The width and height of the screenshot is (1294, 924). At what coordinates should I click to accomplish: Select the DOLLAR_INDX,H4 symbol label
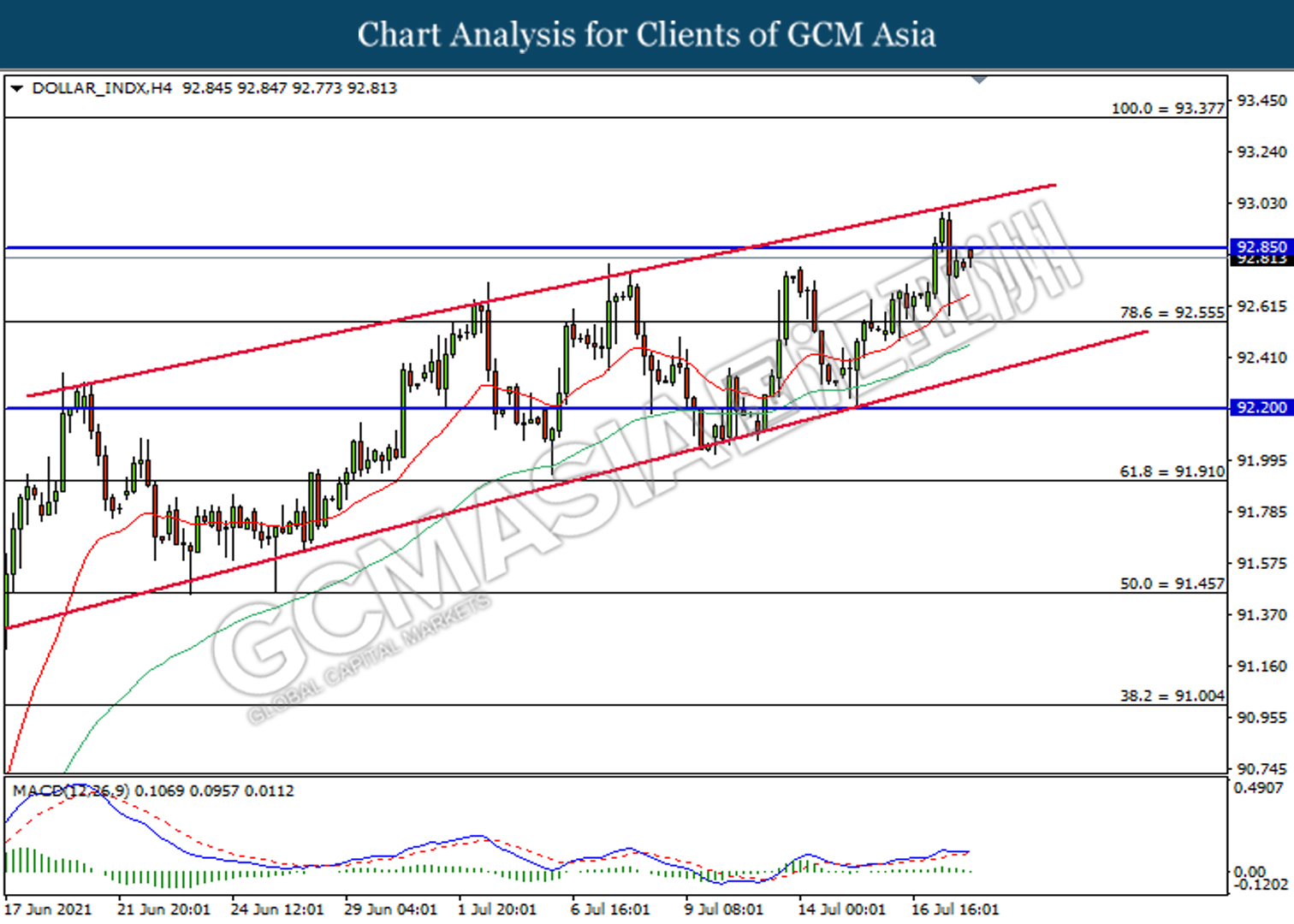pos(102,88)
